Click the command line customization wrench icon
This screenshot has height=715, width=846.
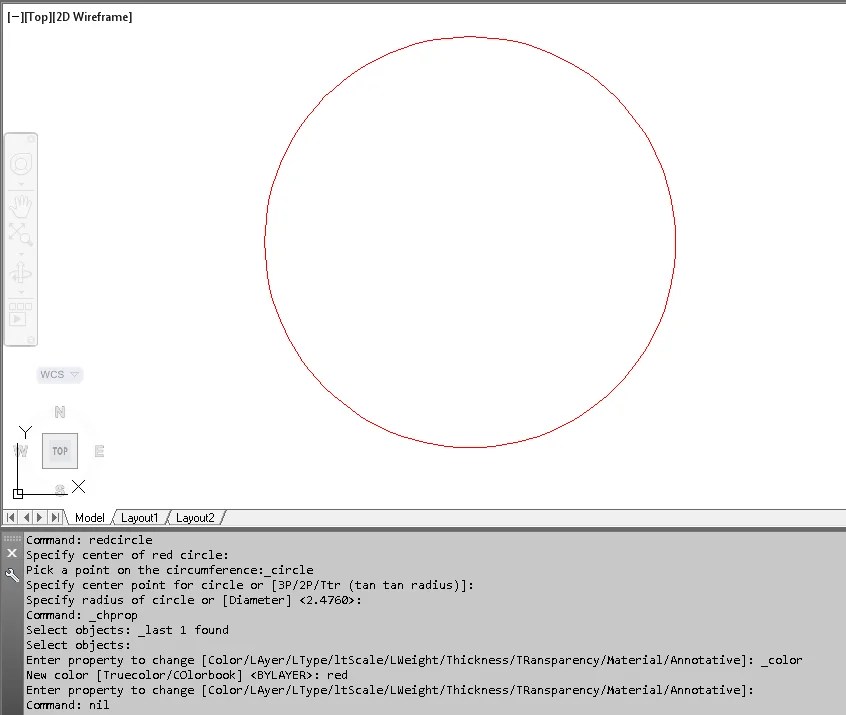click(11, 573)
